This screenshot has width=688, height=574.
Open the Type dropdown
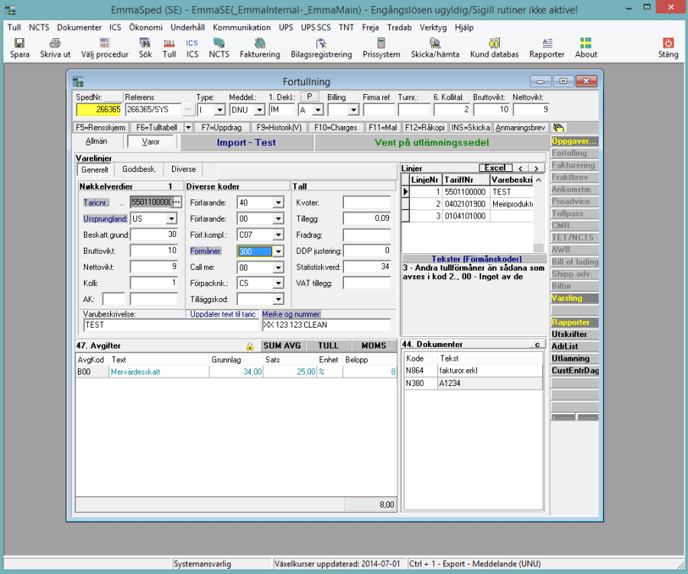[220, 110]
